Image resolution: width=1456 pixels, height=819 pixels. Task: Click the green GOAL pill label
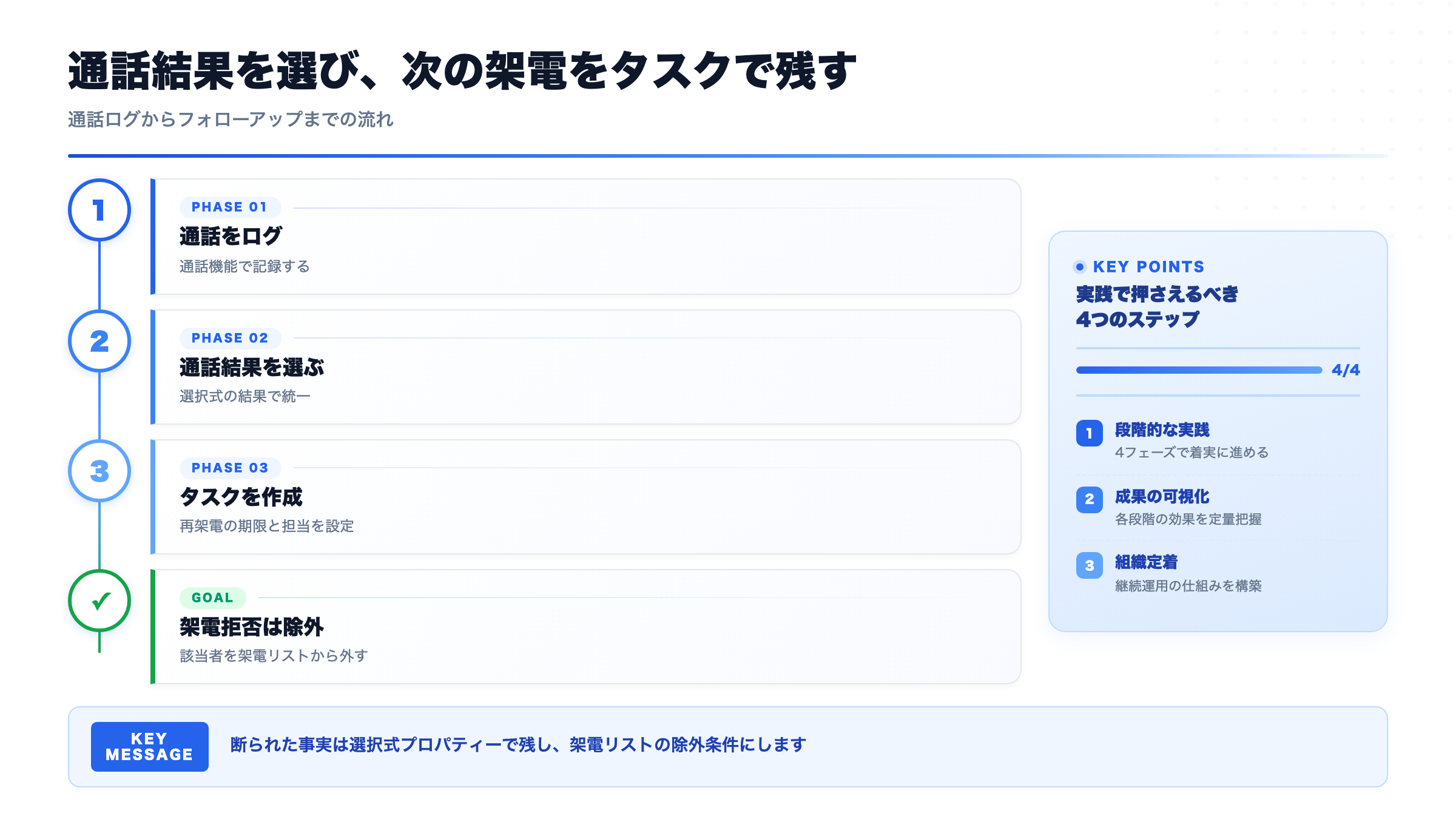(212, 598)
